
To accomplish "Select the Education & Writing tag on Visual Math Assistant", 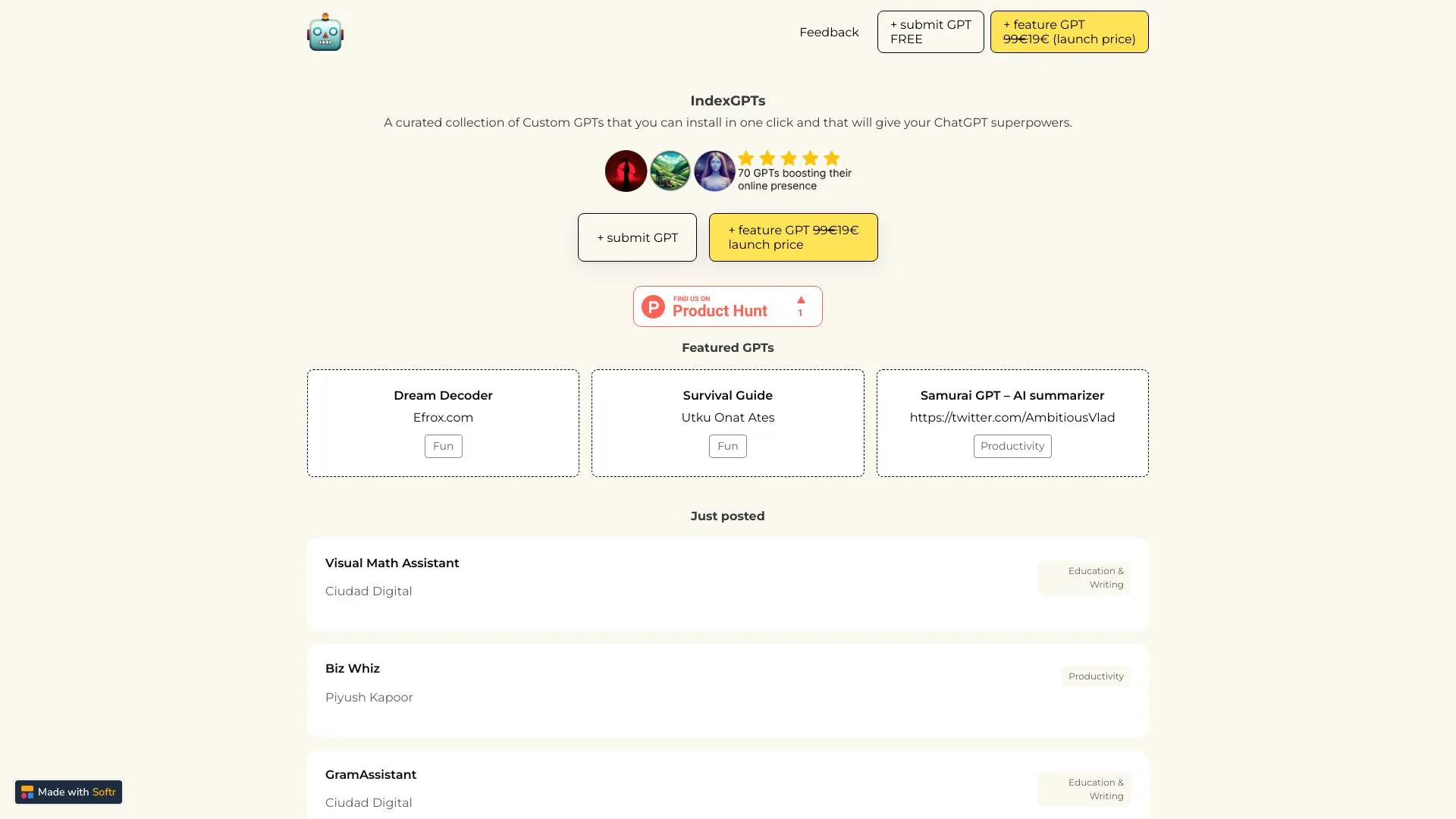I will pos(1084,577).
